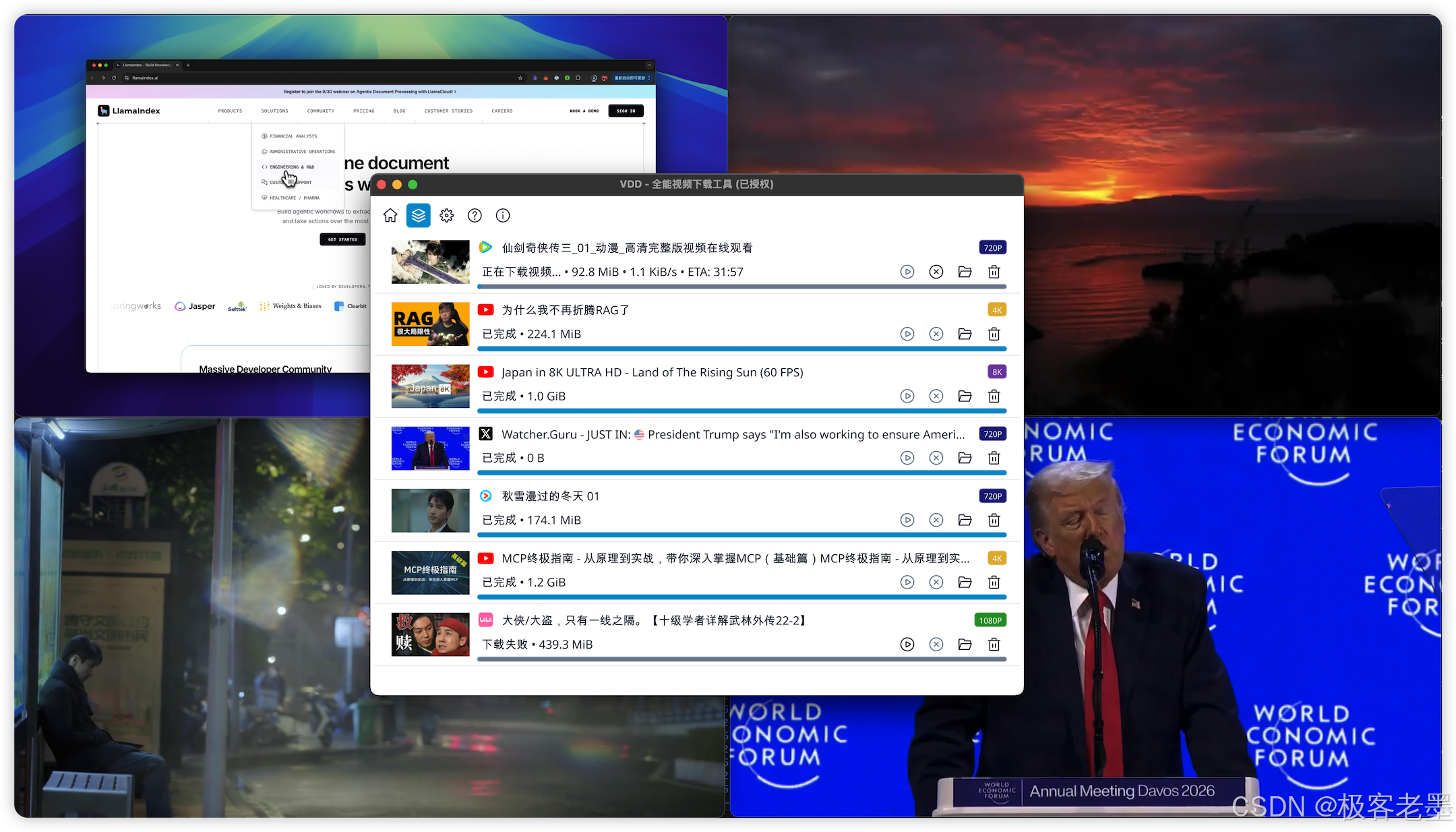1456x832 pixels.
Task: Retry playing the failed 大侠/大盗 download
Action: 907,644
